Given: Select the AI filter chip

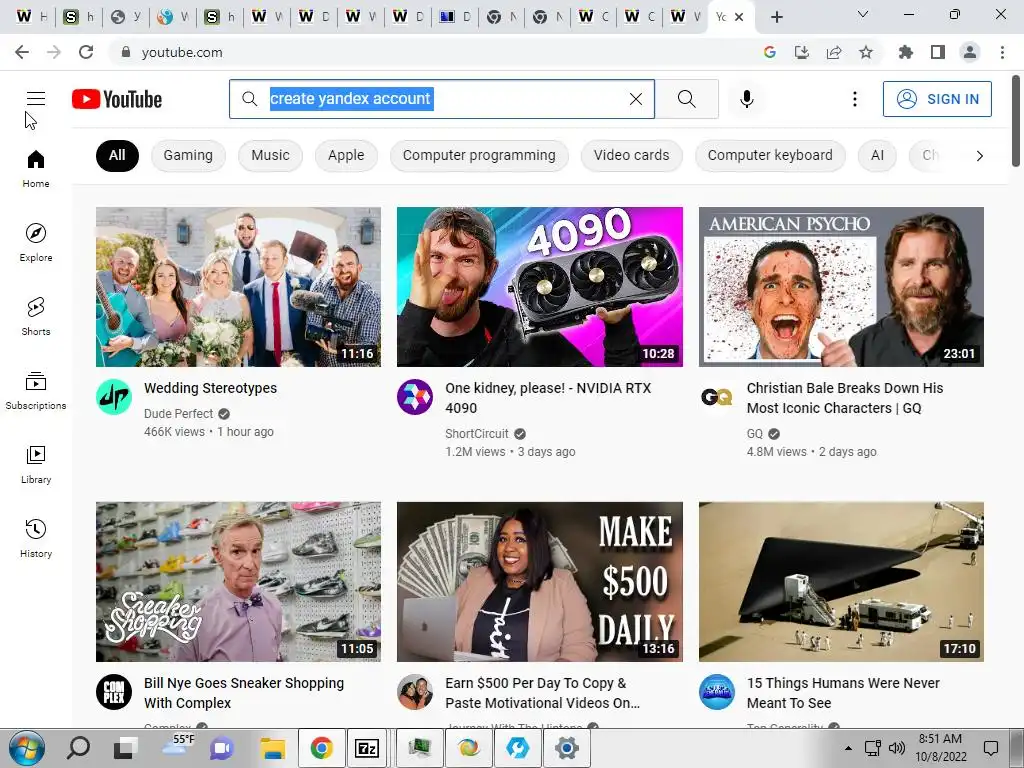Looking at the screenshot, I should (877, 155).
